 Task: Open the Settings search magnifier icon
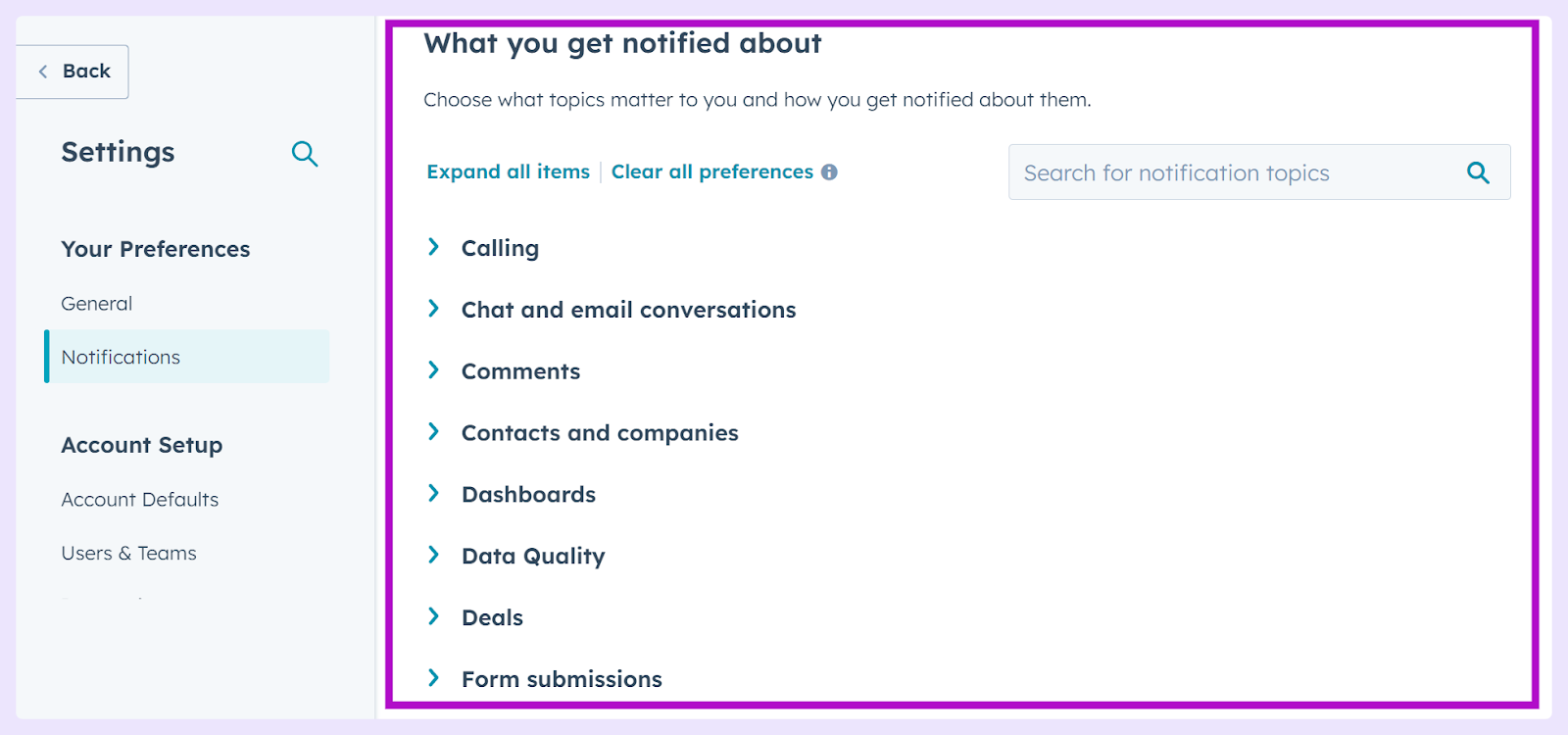305,154
